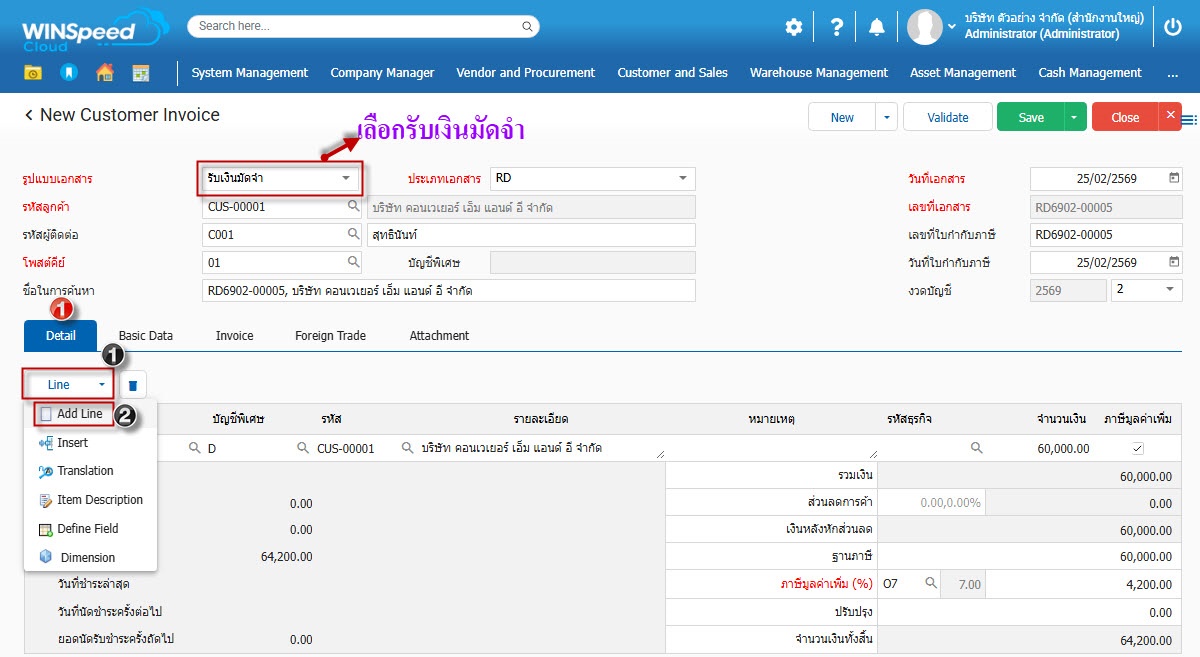The width and height of the screenshot is (1200, 657).
Task: Expand the document format dropdown
Action: tap(346, 178)
